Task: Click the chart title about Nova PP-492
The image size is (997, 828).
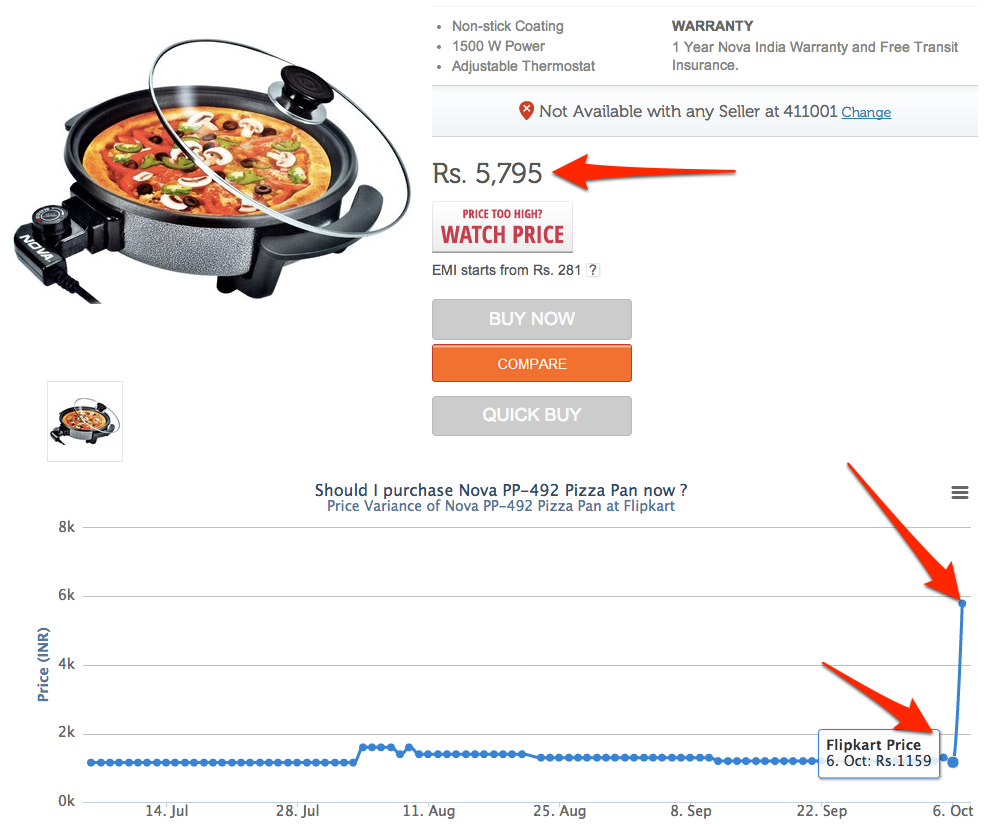Action: click(501, 490)
